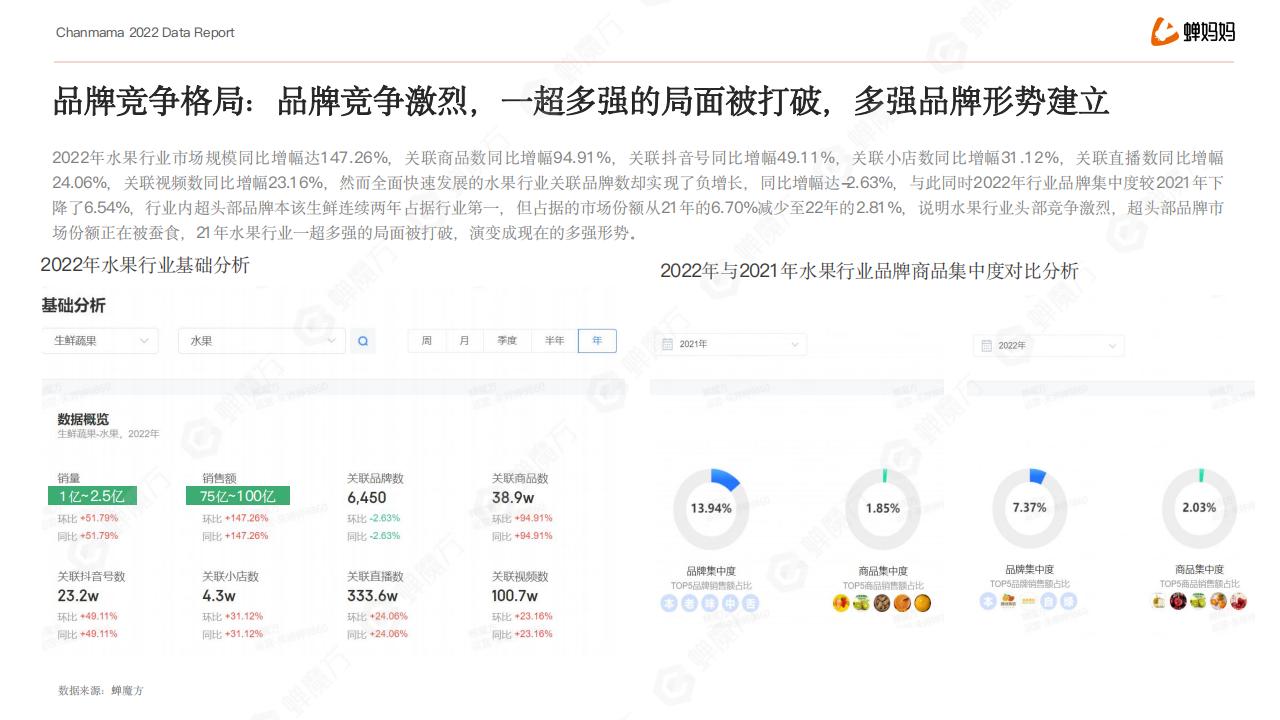Viewport: 1280px width, 720px height.
Task: Select the 周 time period option
Action: pyautogui.click(x=427, y=341)
